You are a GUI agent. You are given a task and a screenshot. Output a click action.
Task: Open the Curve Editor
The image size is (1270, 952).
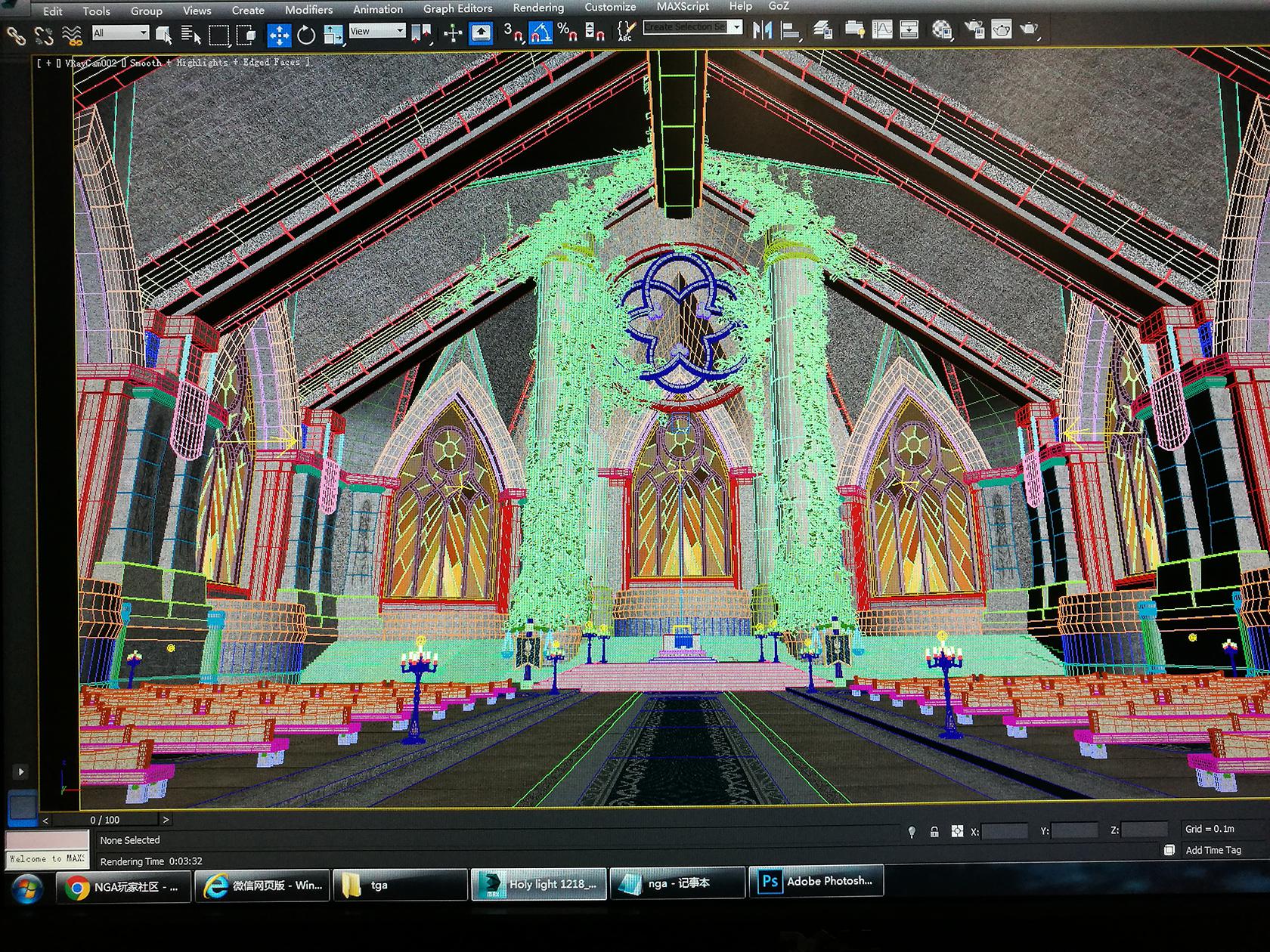[x=882, y=30]
